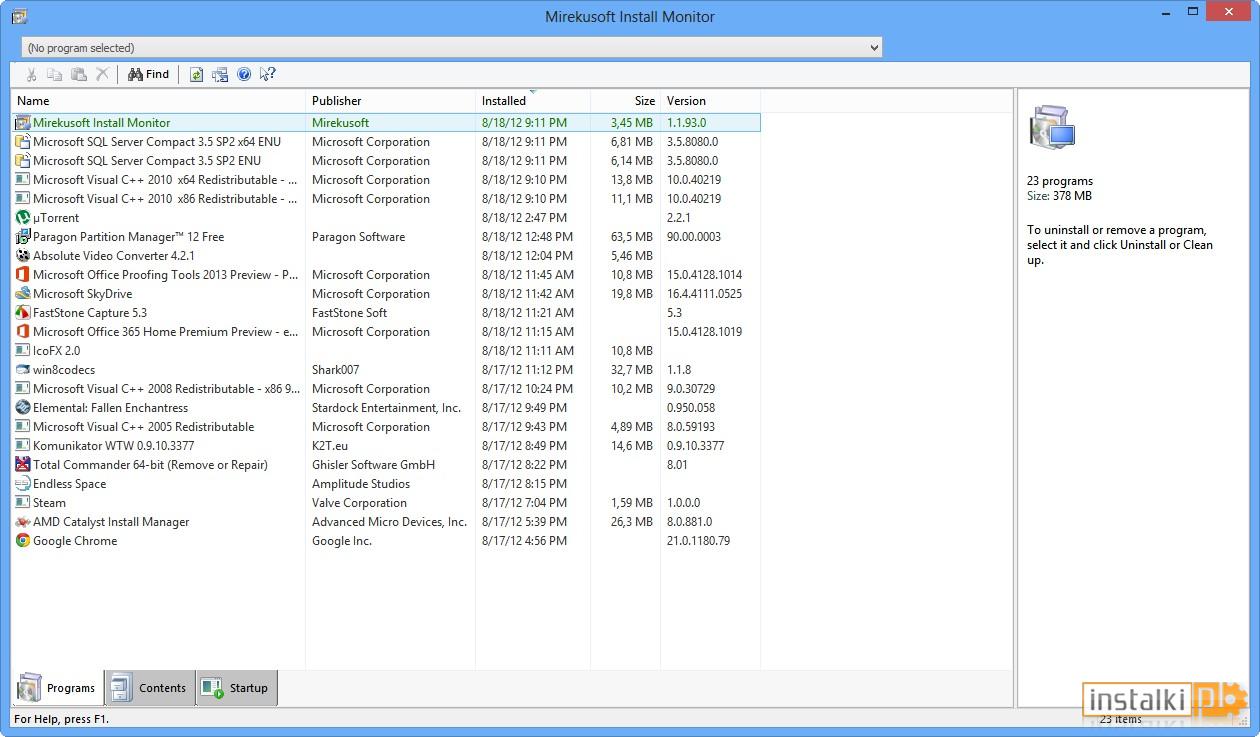
Task: Select Microsoft Visual C++ 2010 x86 Redistributable row
Action: pos(386,199)
